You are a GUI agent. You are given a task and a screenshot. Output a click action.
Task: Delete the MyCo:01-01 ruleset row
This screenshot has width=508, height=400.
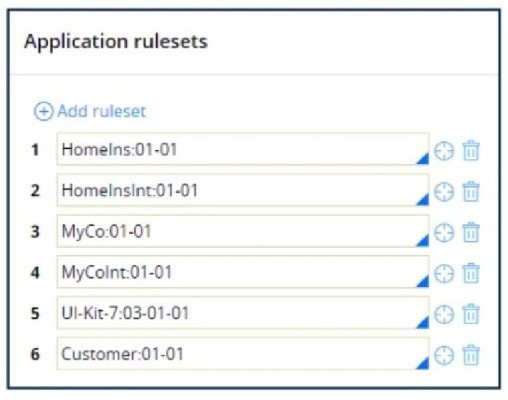(471, 232)
